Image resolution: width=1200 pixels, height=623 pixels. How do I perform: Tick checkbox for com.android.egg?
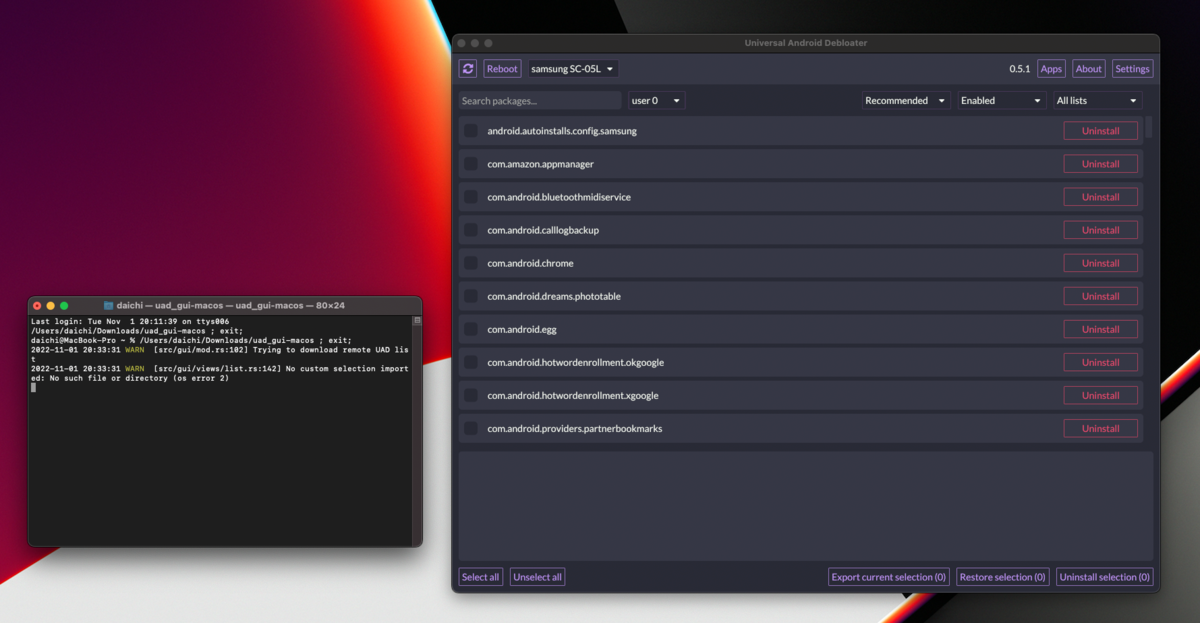(470, 329)
